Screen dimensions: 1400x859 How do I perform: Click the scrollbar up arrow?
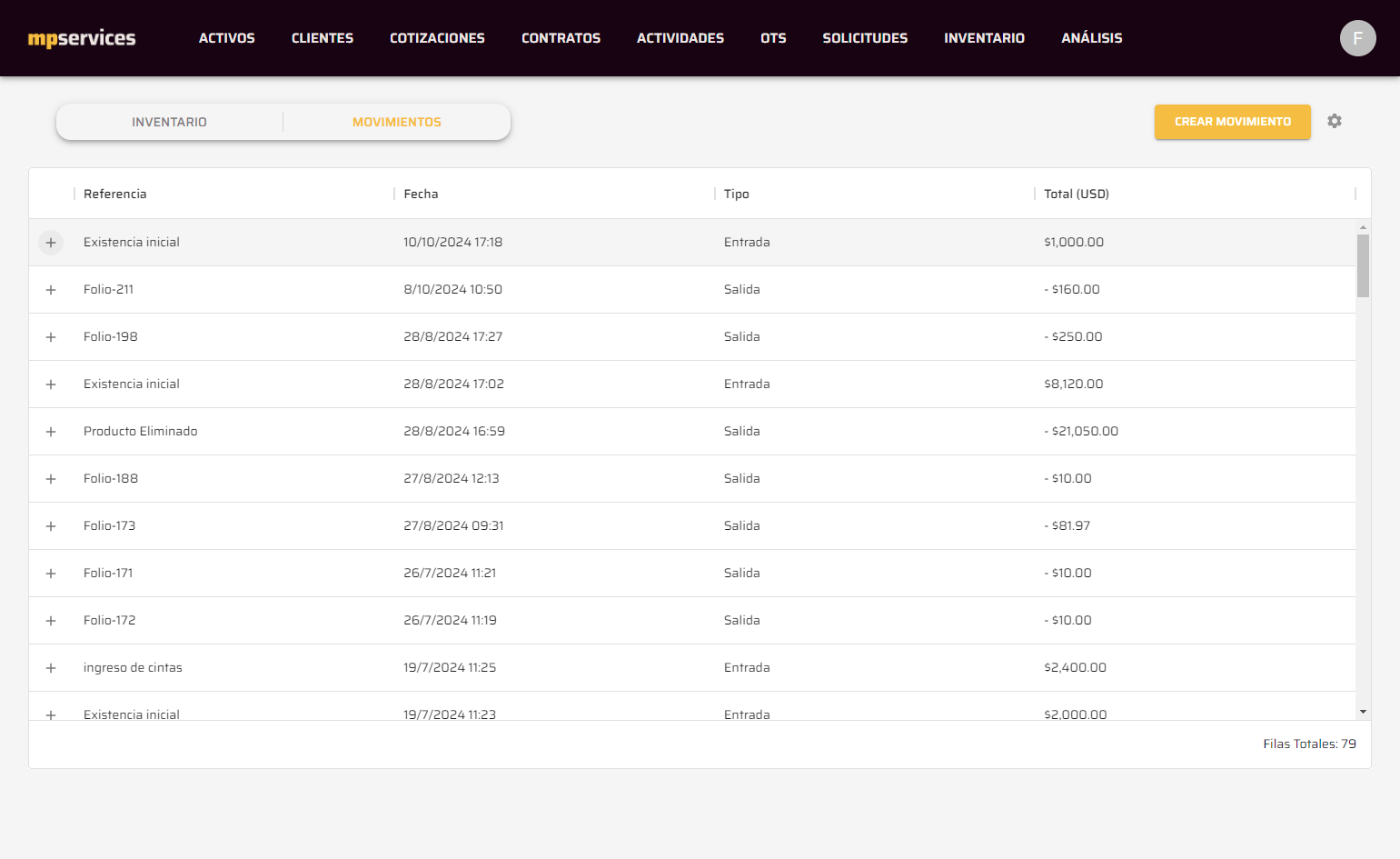pyautogui.click(x=1363, y=226)
